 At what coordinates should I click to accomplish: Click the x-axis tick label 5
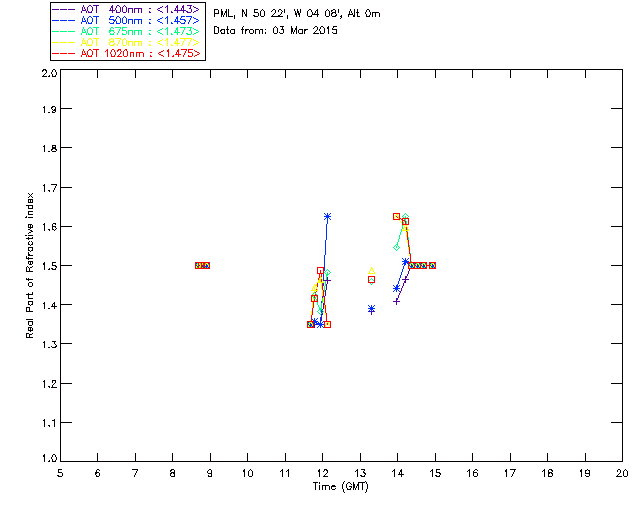pos(60,474)
